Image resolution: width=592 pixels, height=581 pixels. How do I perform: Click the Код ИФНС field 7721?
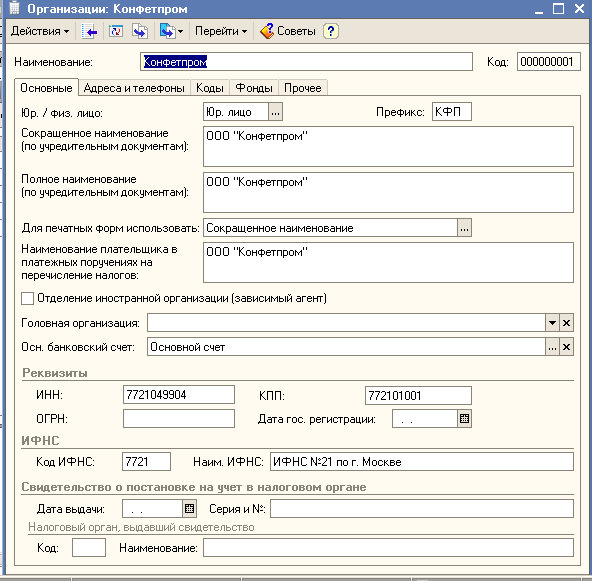[146, 461]
